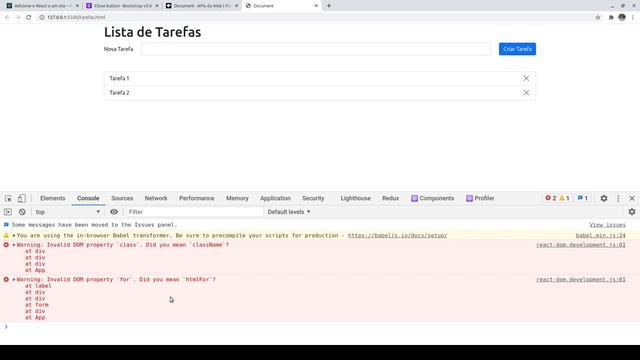Close the Bootstrap Close button browser tab

point(157,6)
